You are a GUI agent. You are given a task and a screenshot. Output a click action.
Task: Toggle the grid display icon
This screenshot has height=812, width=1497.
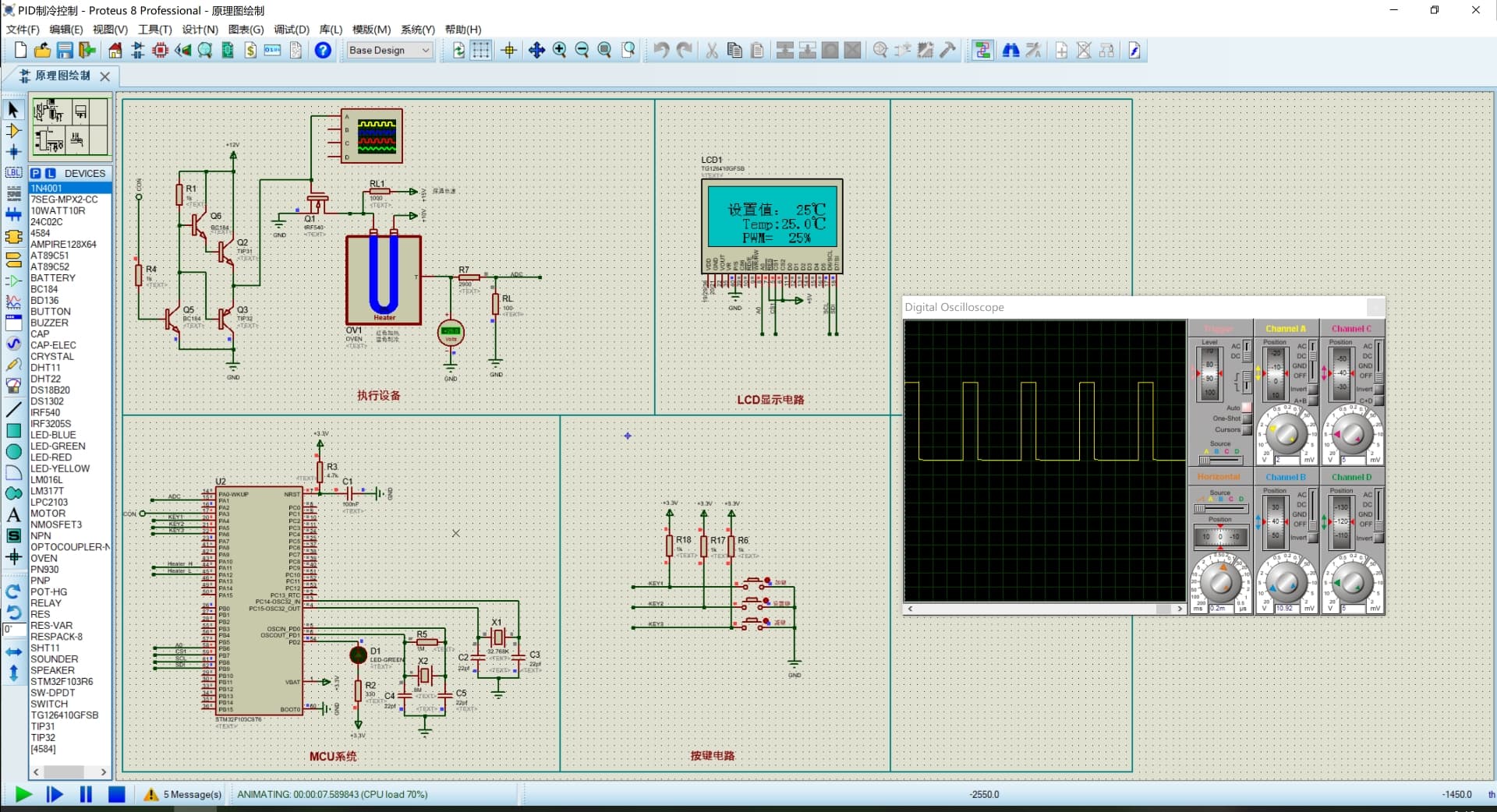481,51
